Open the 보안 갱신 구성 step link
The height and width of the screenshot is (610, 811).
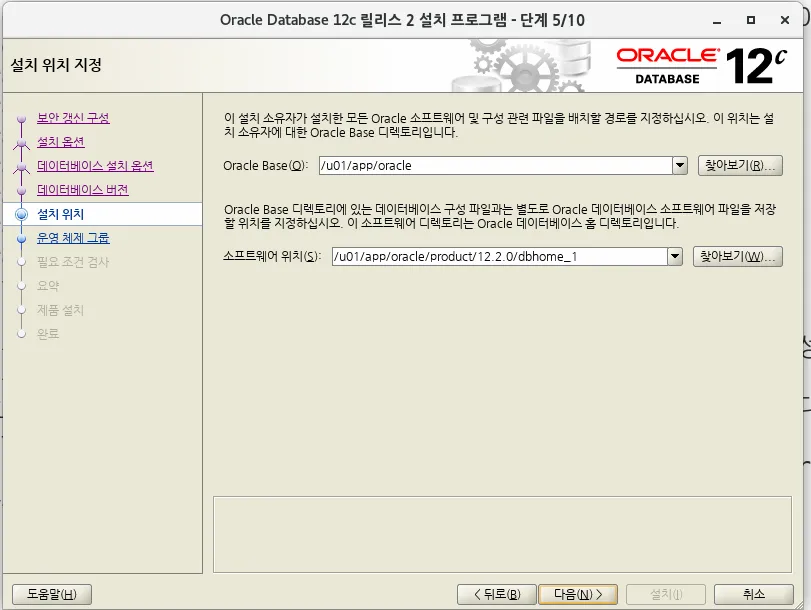(x=73, y=118)
